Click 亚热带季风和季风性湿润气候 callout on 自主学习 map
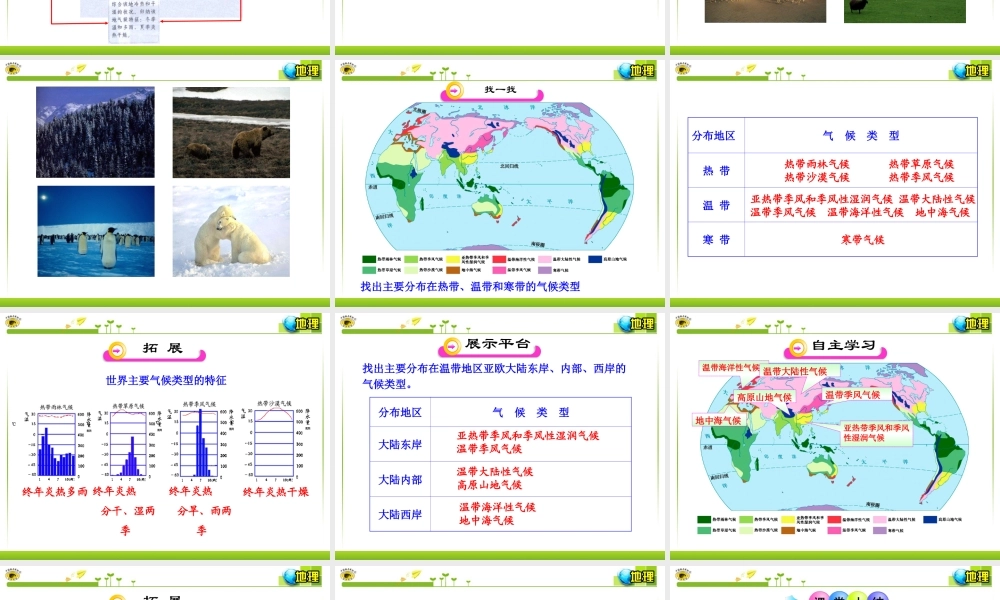The width and height of the screenshot is (1000, 600). [x=876, y=433]
